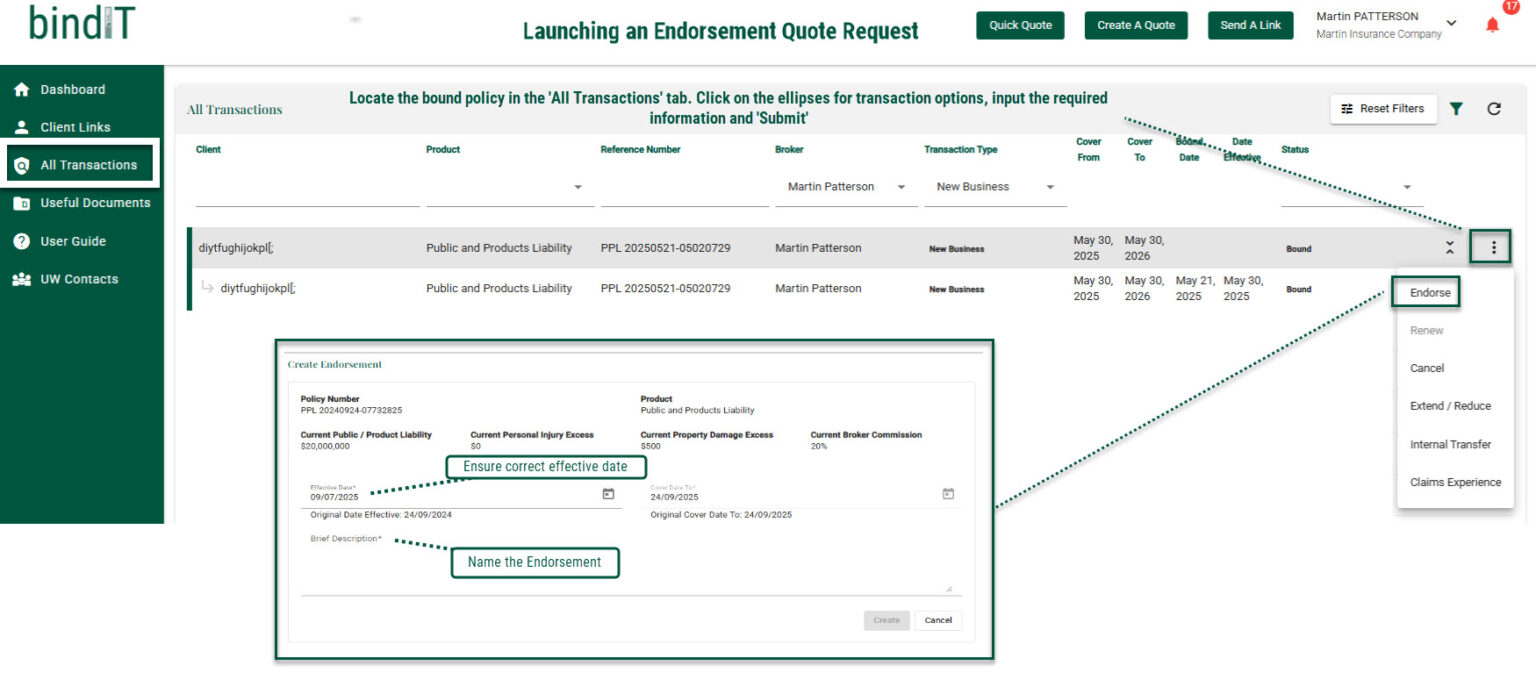
Task: Click the Reset Filters button
Action: pyautogui.click(x=1383, y=108)
